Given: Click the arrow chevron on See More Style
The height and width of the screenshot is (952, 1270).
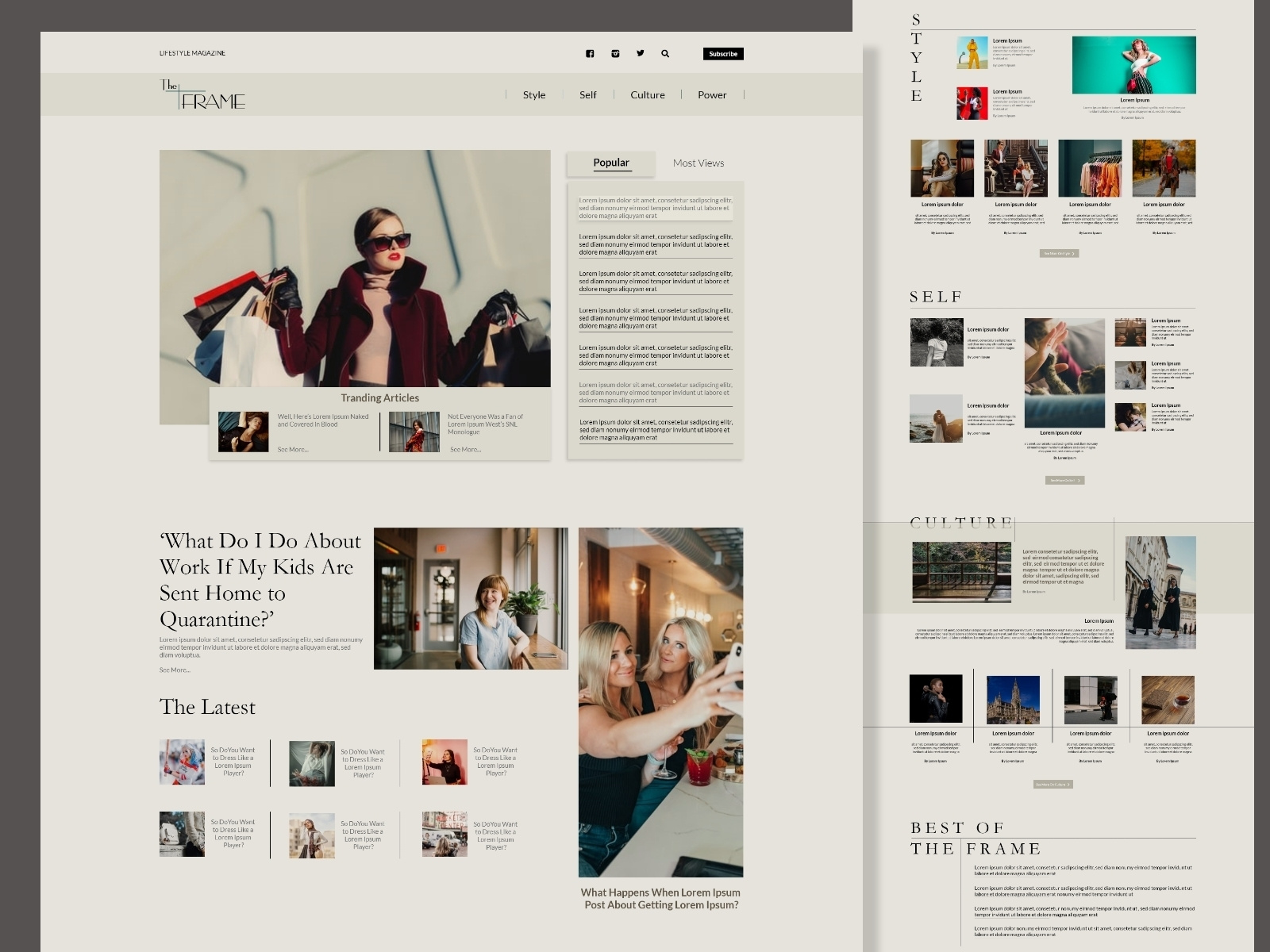Looking at the screenshot, I should 1073,252.
